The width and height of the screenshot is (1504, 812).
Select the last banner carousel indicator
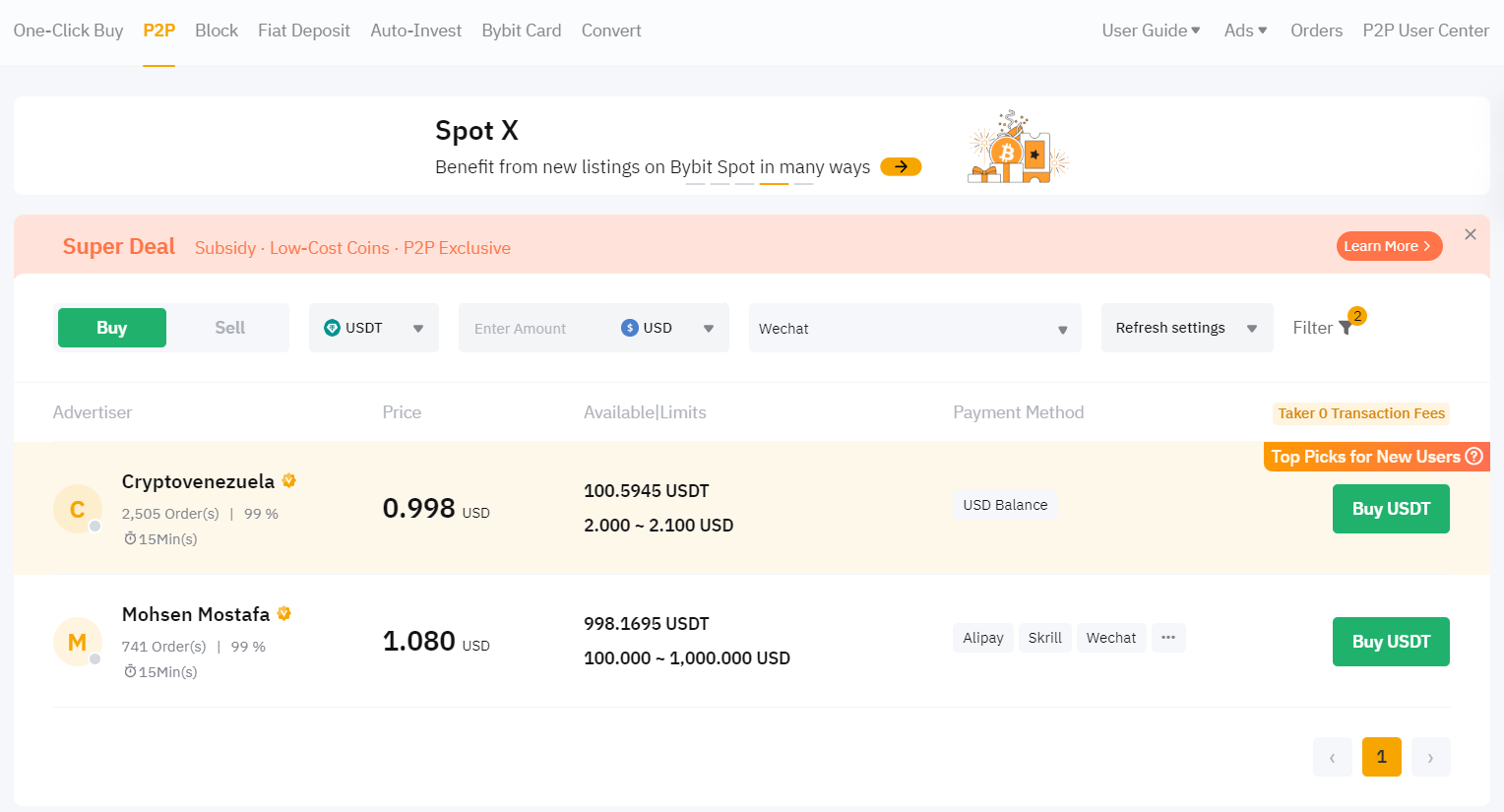[804, 183]
